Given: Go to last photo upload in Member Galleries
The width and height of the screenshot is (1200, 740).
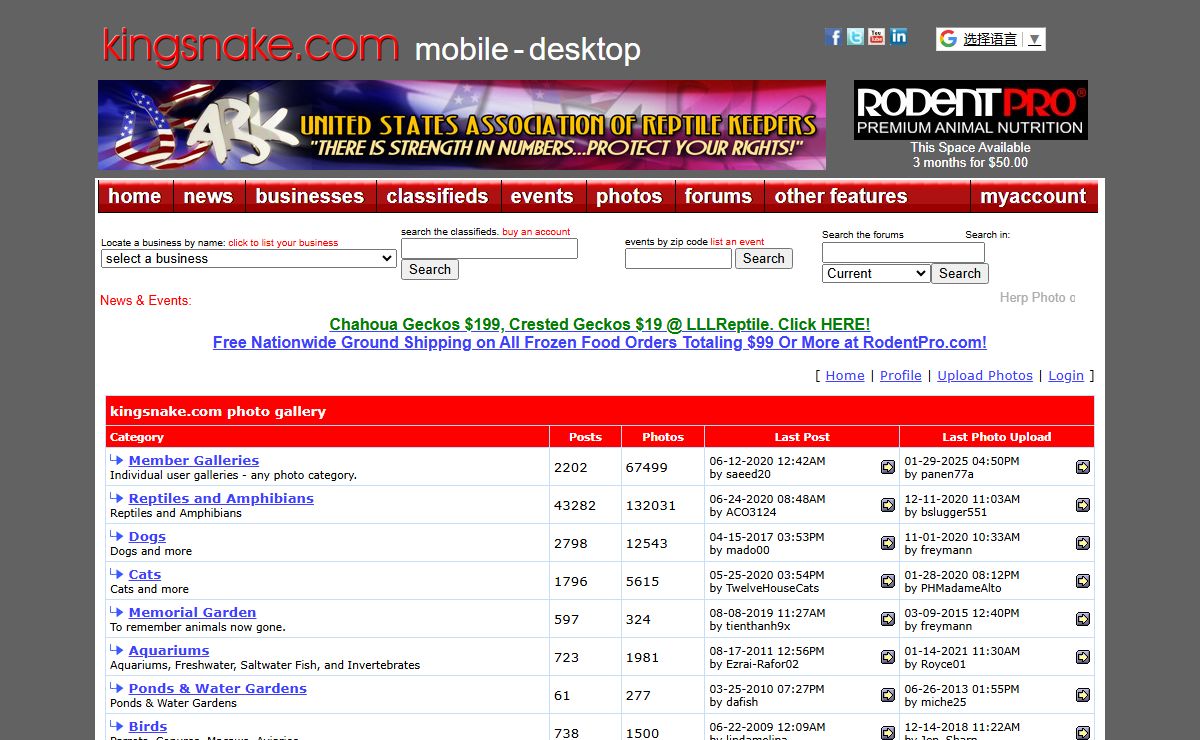Looking at the screenshot, I should pyautogui.click(x=1083, y=467).
